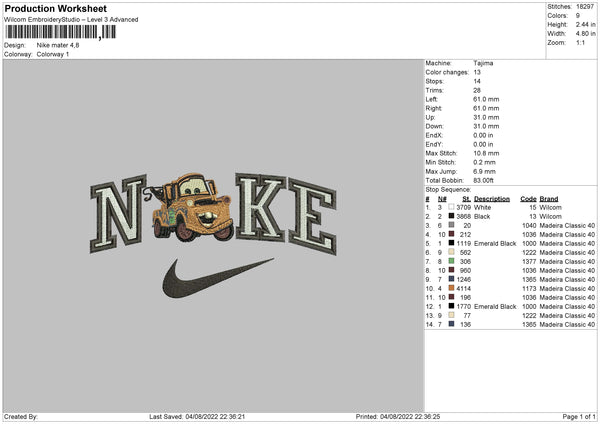Click the Trims value '28'
Viewport: 600px width, 424px height.
pyautogui.click(x=477, y=90)
